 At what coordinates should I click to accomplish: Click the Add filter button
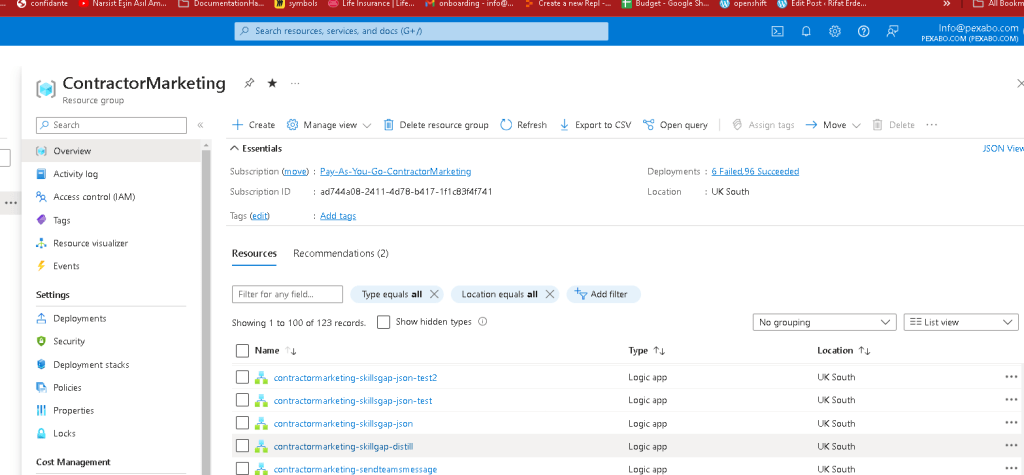(603, 294)
